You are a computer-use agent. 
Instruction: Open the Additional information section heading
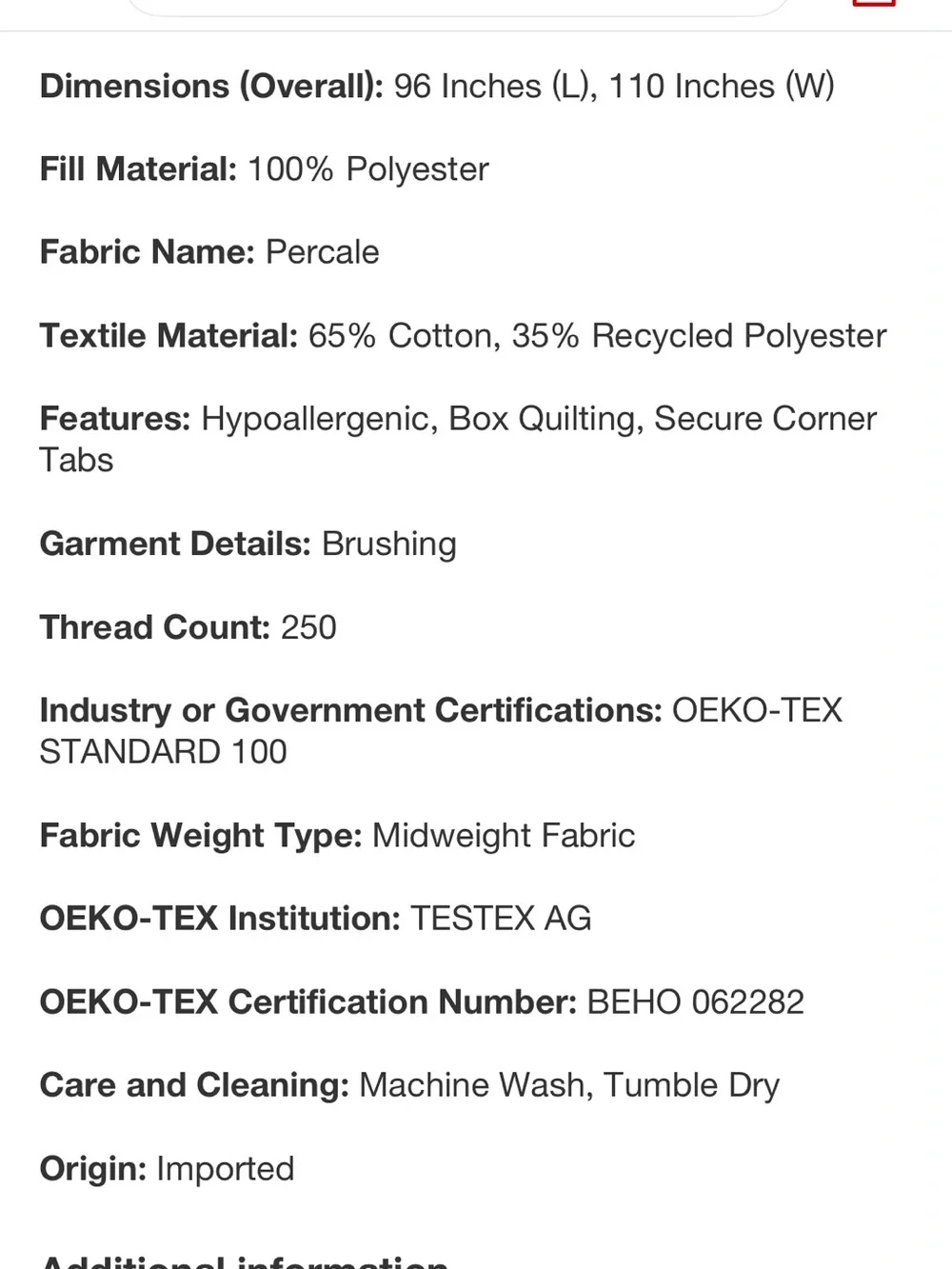[x=244, y=1260]
